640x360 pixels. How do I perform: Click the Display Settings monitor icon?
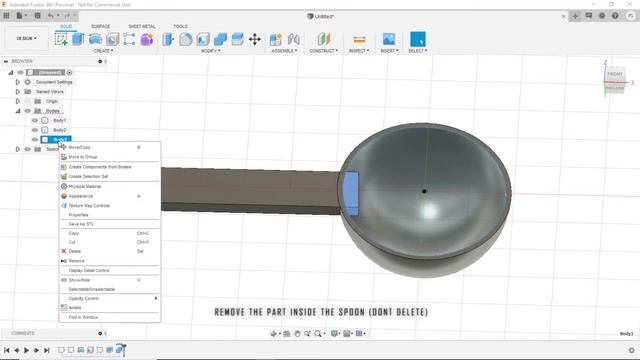point(334,333)
